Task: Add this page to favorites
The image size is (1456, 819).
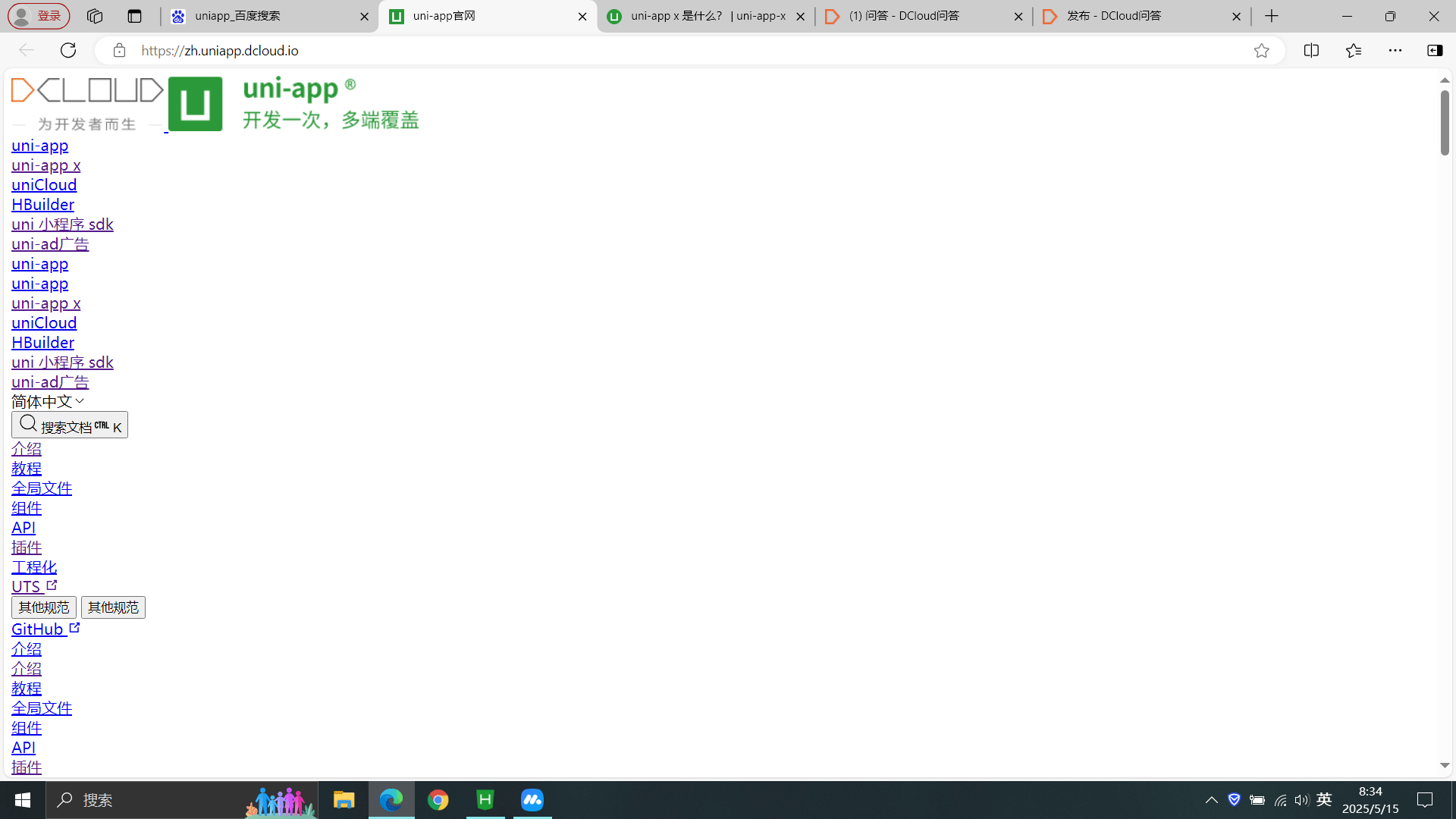Action: (x=1261, y=50)
